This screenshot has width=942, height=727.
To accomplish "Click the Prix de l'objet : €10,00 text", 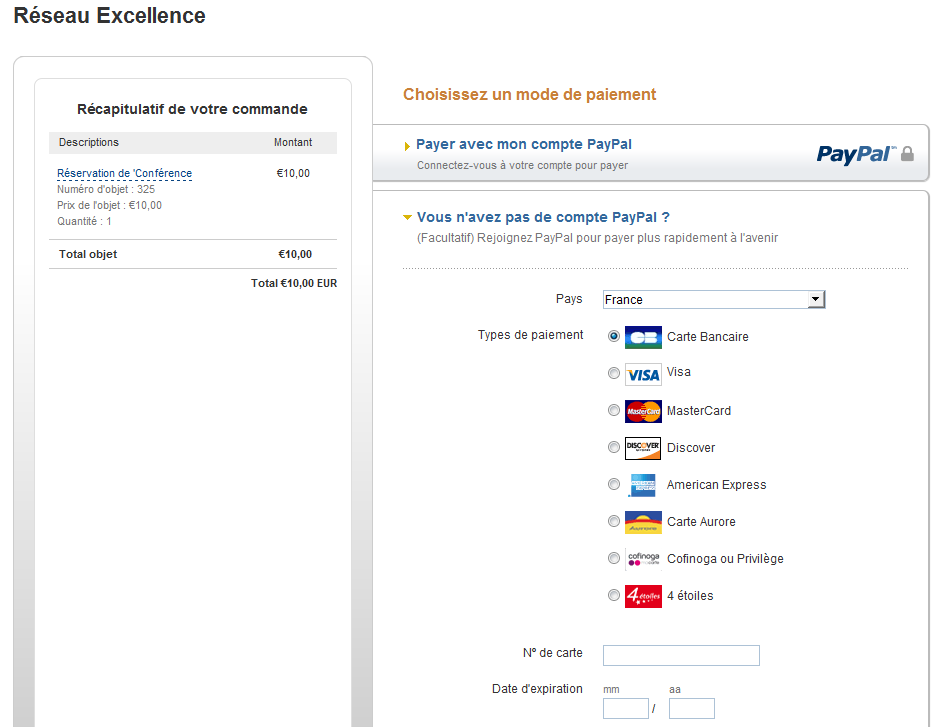I will (x=109, y=205).
